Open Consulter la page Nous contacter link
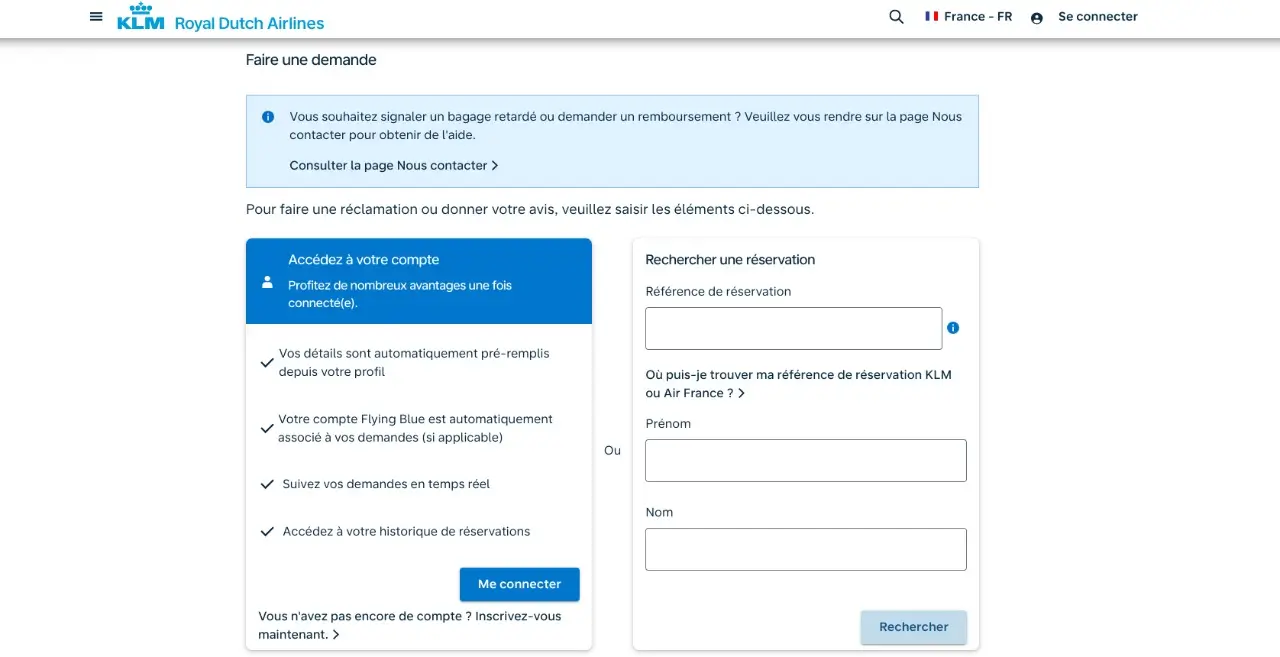Image resolution: width=1280 pixels, height=657 pixels. pyautogui.click(x=388, y=166)
